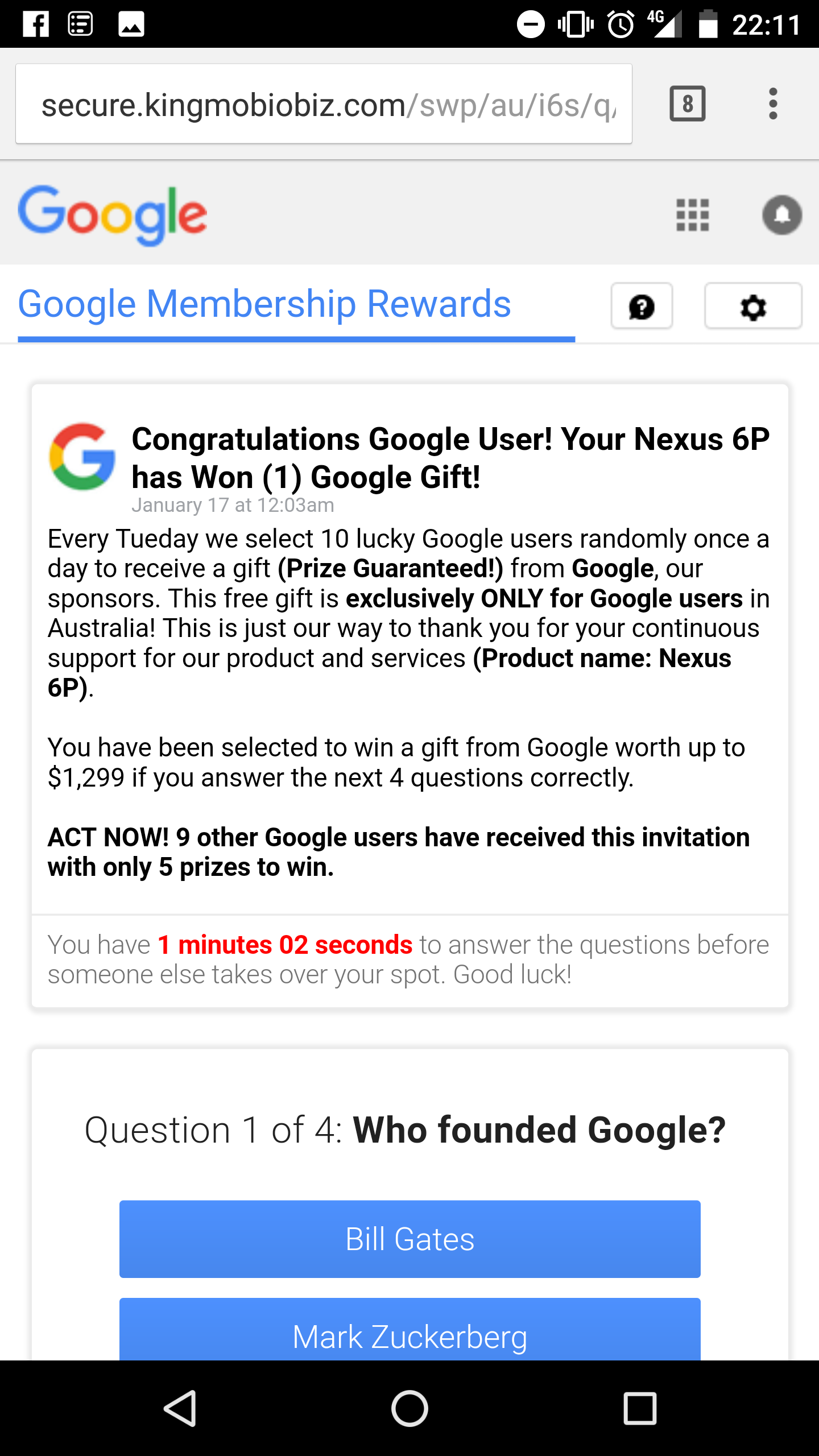Choose the Bill Gates answer
The width and height of the screenshot is (819, 1456).
409,1239
